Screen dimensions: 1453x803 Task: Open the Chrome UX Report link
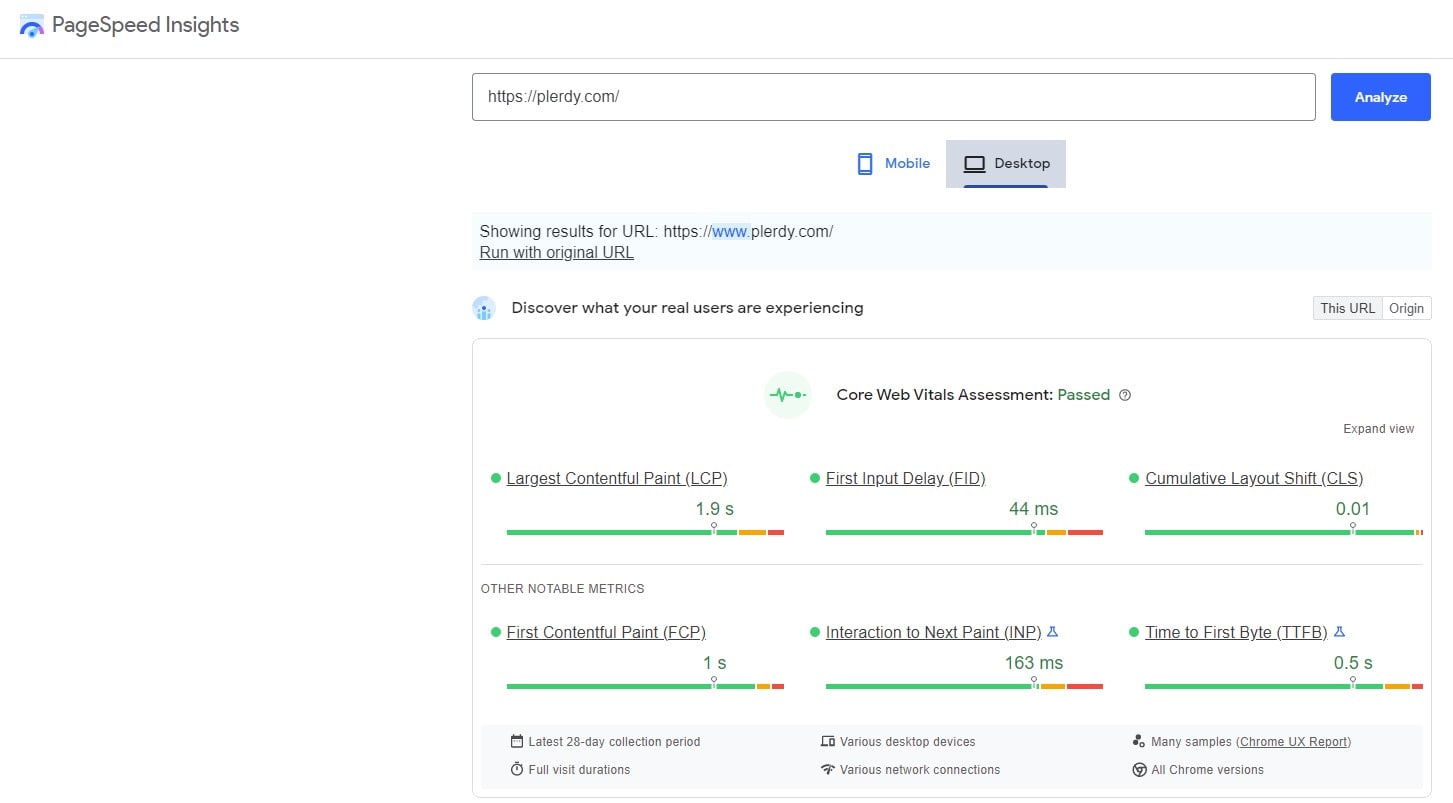click(1294, 741)
